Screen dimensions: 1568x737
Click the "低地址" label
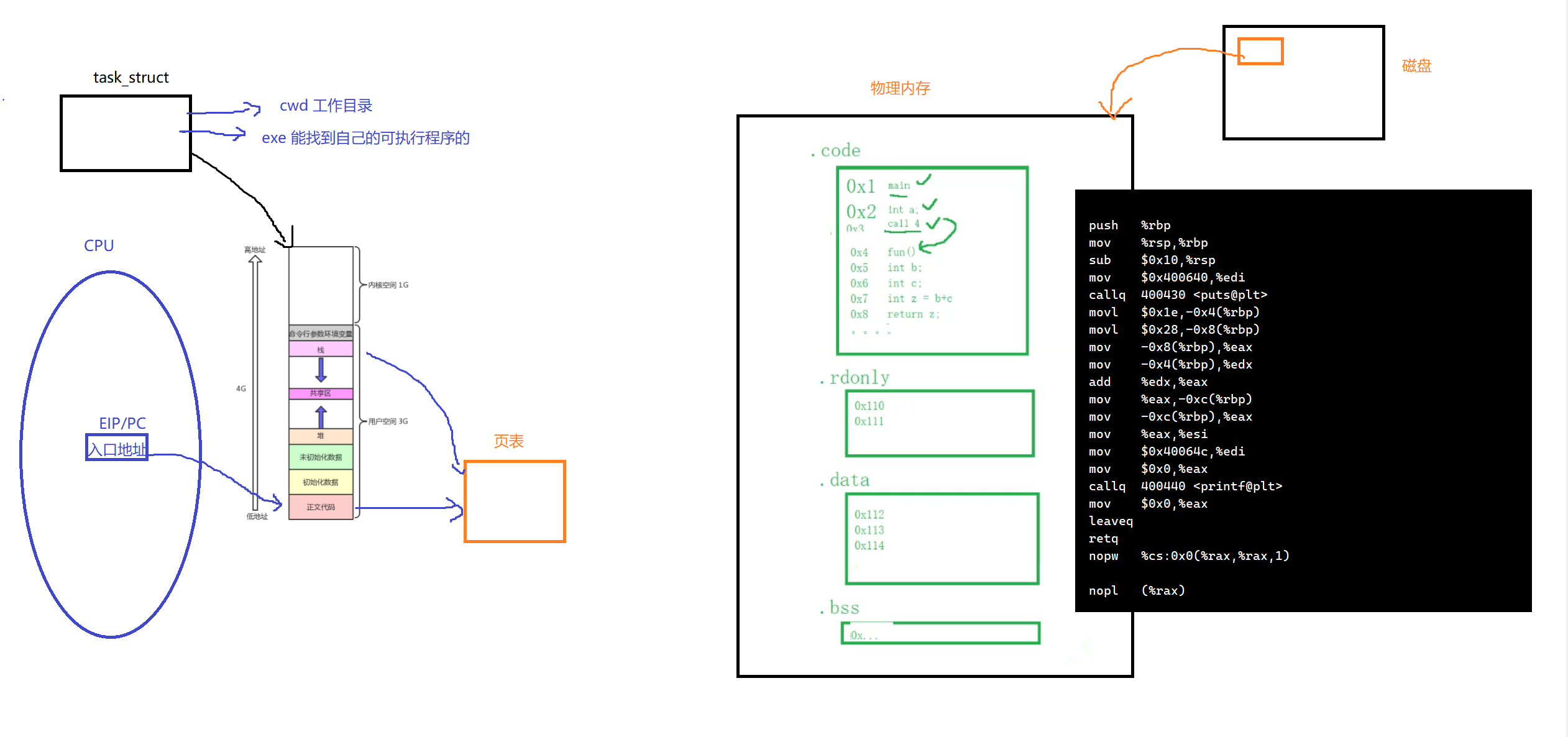pos(257,516)
